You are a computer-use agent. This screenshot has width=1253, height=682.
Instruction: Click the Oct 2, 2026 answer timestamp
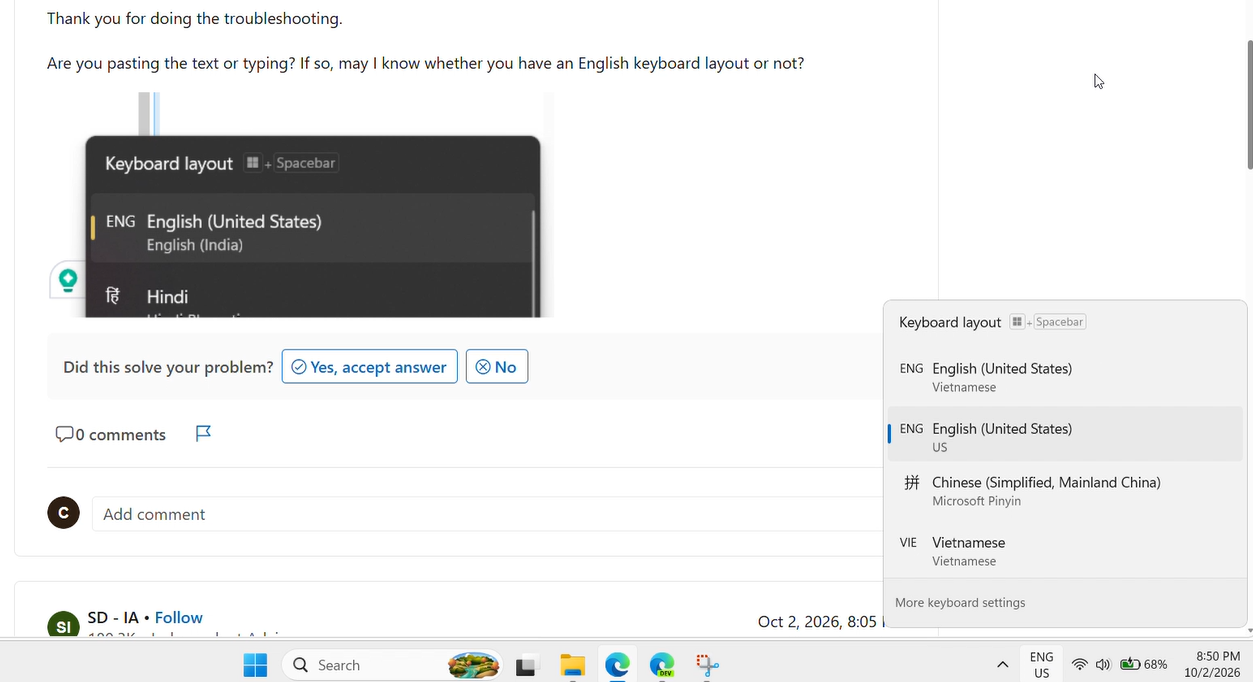[820, 622]
